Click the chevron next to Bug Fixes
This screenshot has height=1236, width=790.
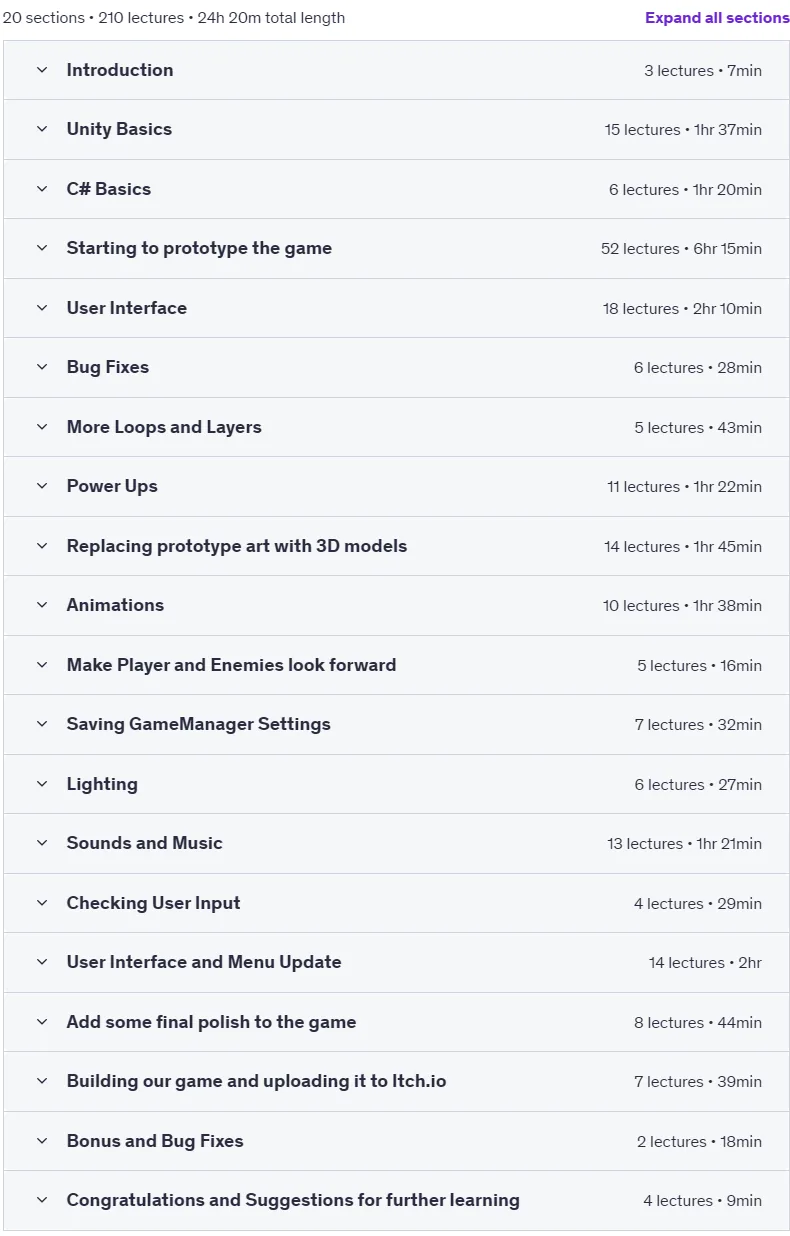(42, 367)
